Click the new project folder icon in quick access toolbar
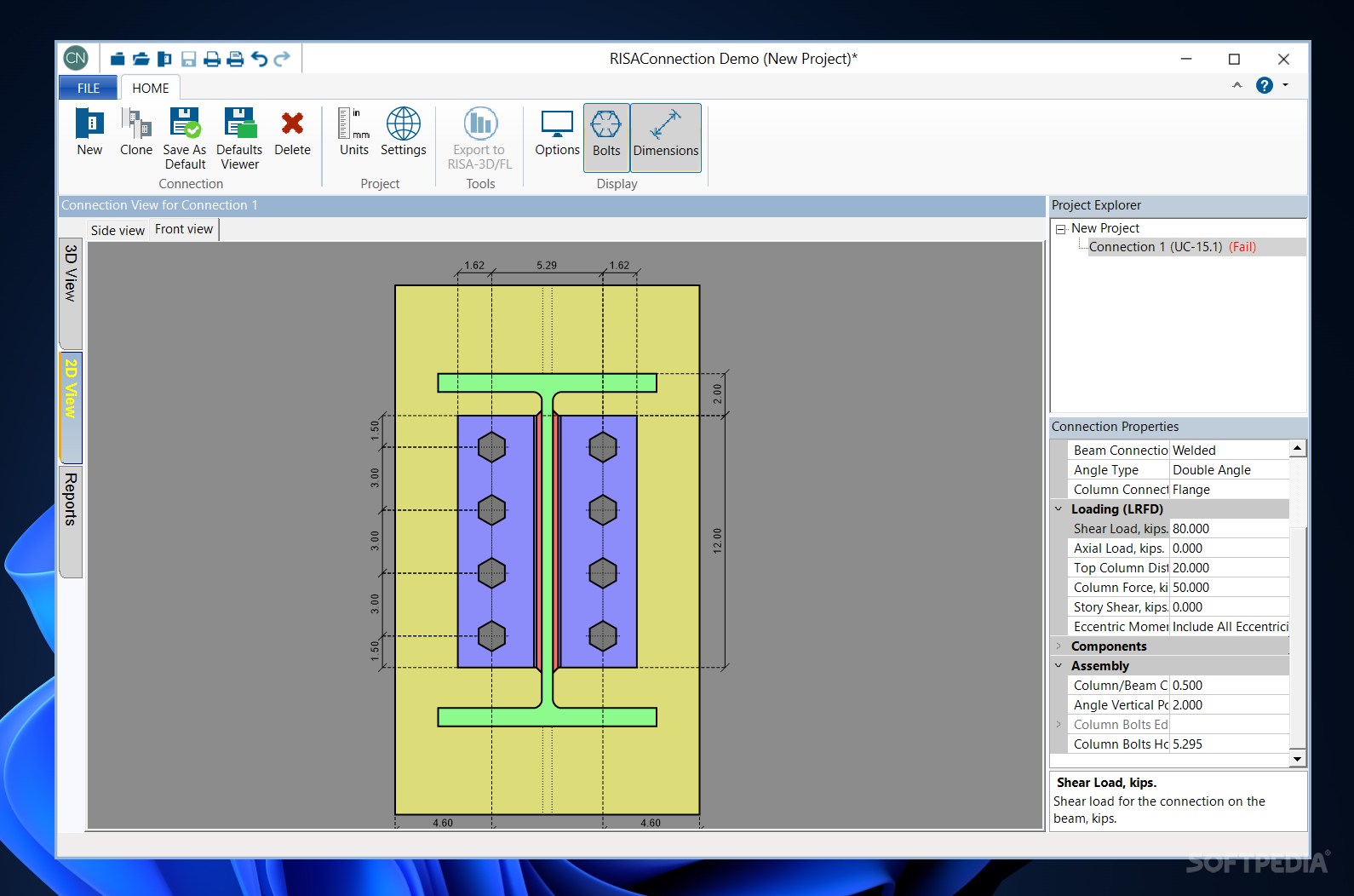This screenshot has height=896, width=1354. click(118, 59)
